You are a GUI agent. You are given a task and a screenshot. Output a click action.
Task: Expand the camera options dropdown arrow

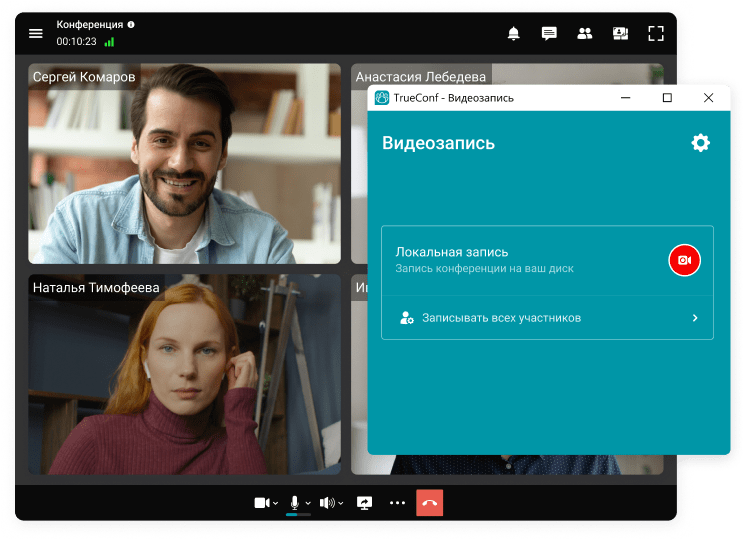point(276,503)
